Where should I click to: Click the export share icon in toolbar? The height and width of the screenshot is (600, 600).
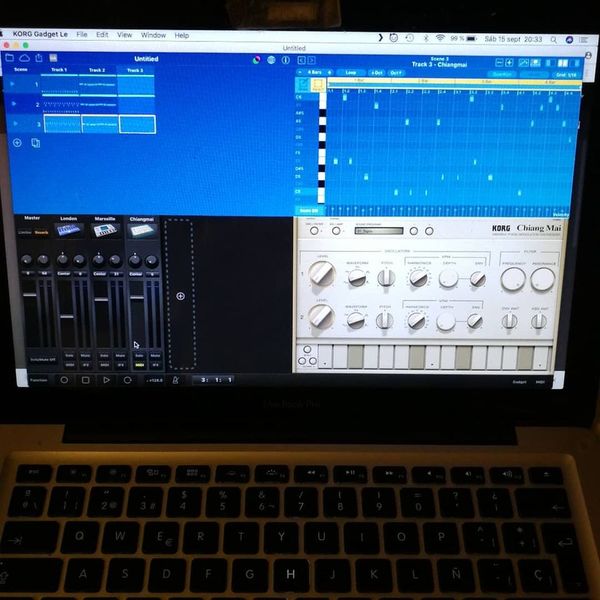39,58
